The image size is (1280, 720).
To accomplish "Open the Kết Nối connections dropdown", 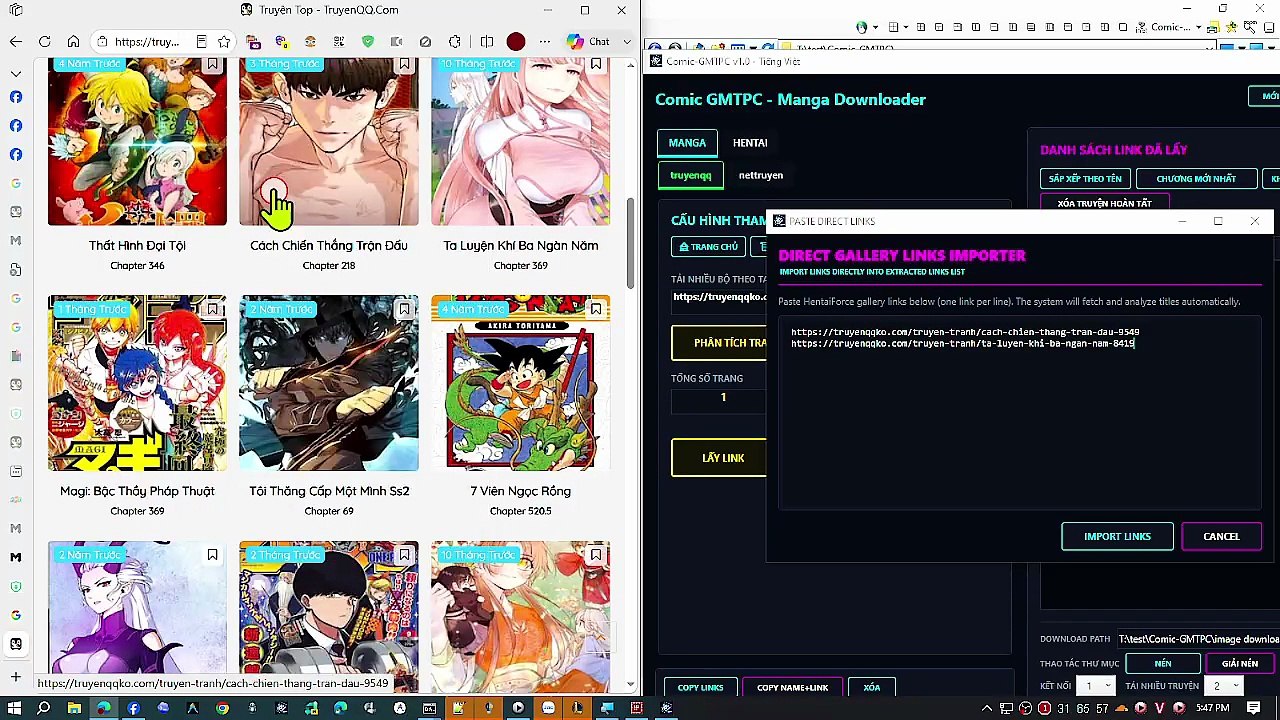I will coord(1097,686).
